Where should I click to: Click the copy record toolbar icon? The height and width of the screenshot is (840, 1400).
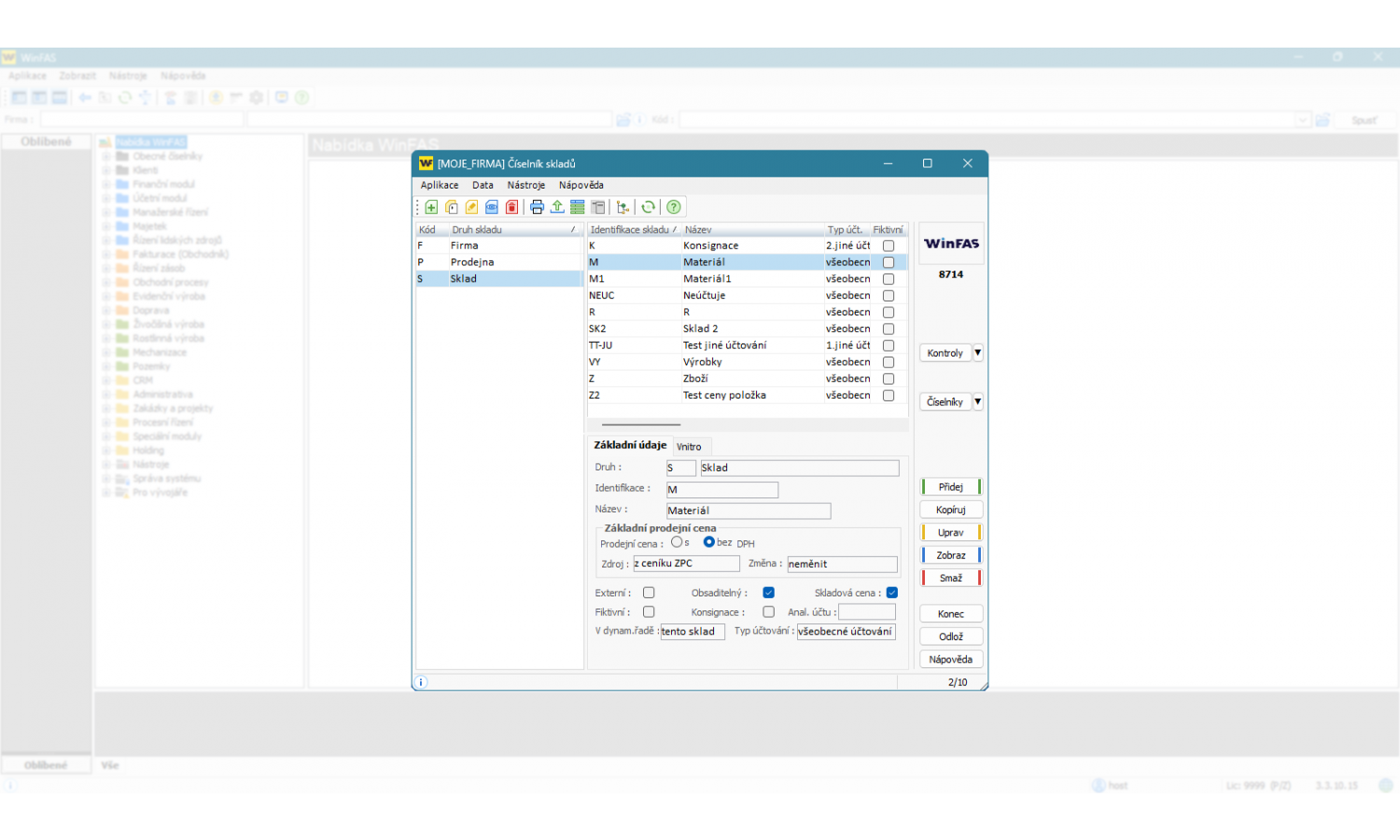pos(452,207)
